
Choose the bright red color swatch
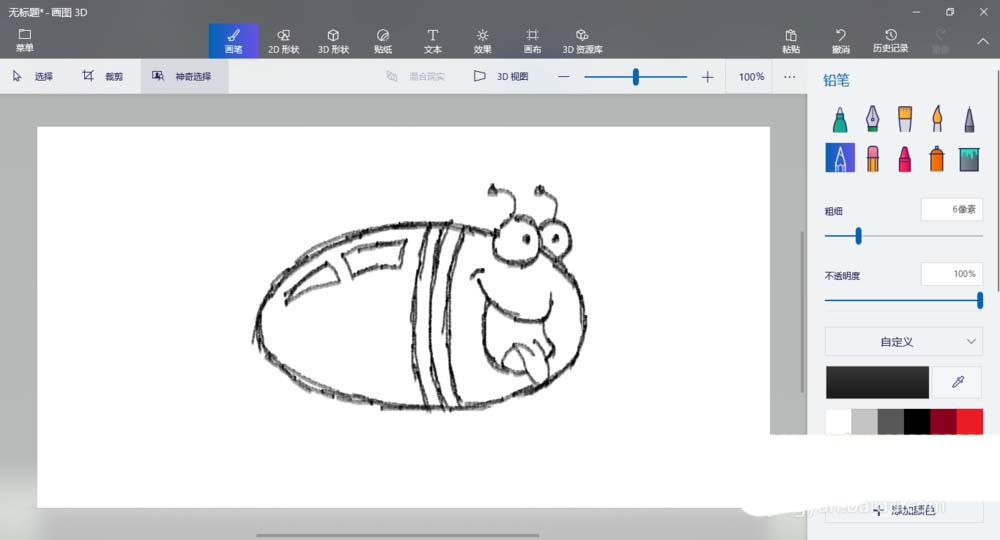[969, 422]
